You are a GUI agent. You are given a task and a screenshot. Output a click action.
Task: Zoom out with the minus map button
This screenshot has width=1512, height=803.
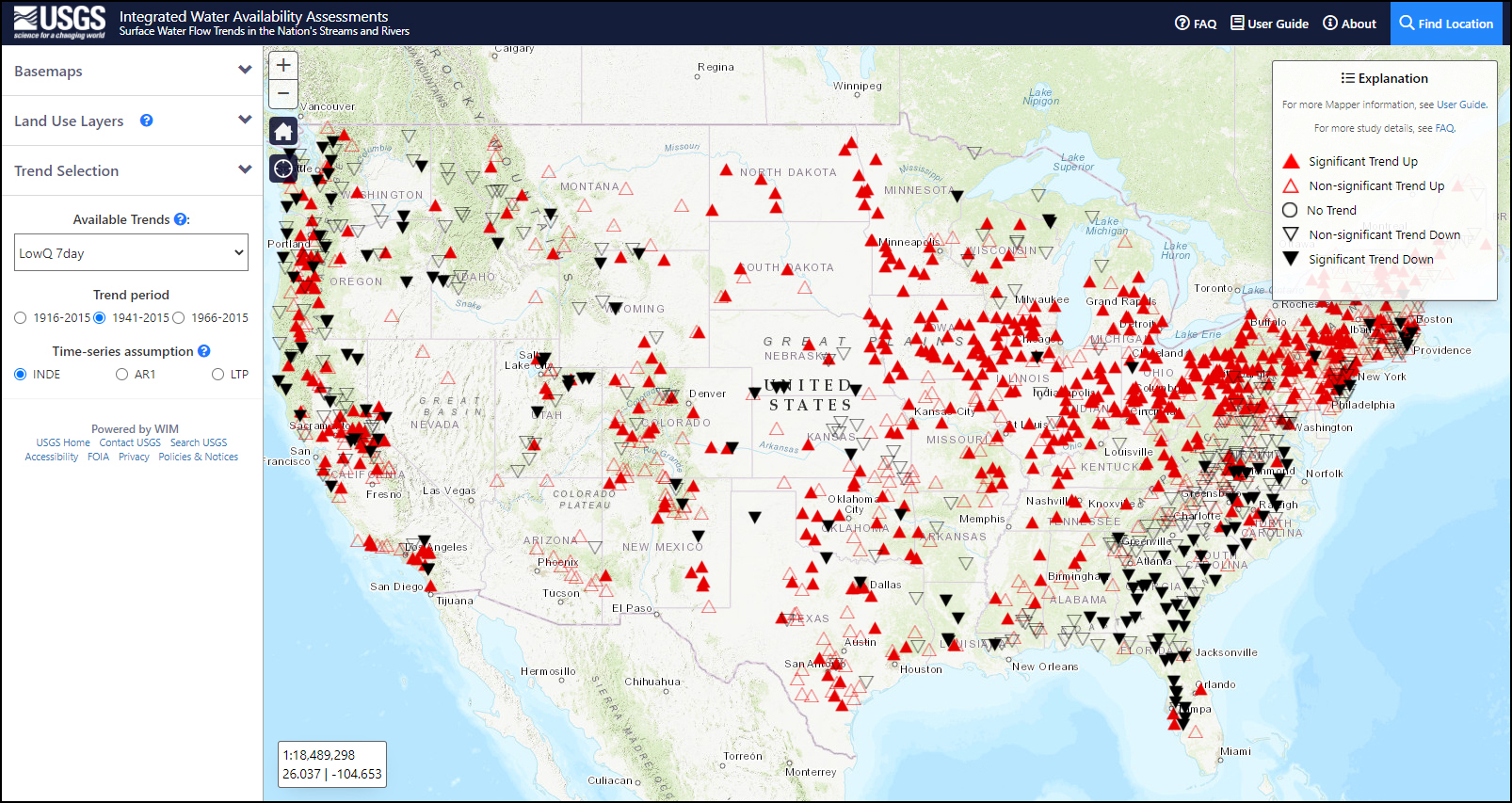(283, 93)
